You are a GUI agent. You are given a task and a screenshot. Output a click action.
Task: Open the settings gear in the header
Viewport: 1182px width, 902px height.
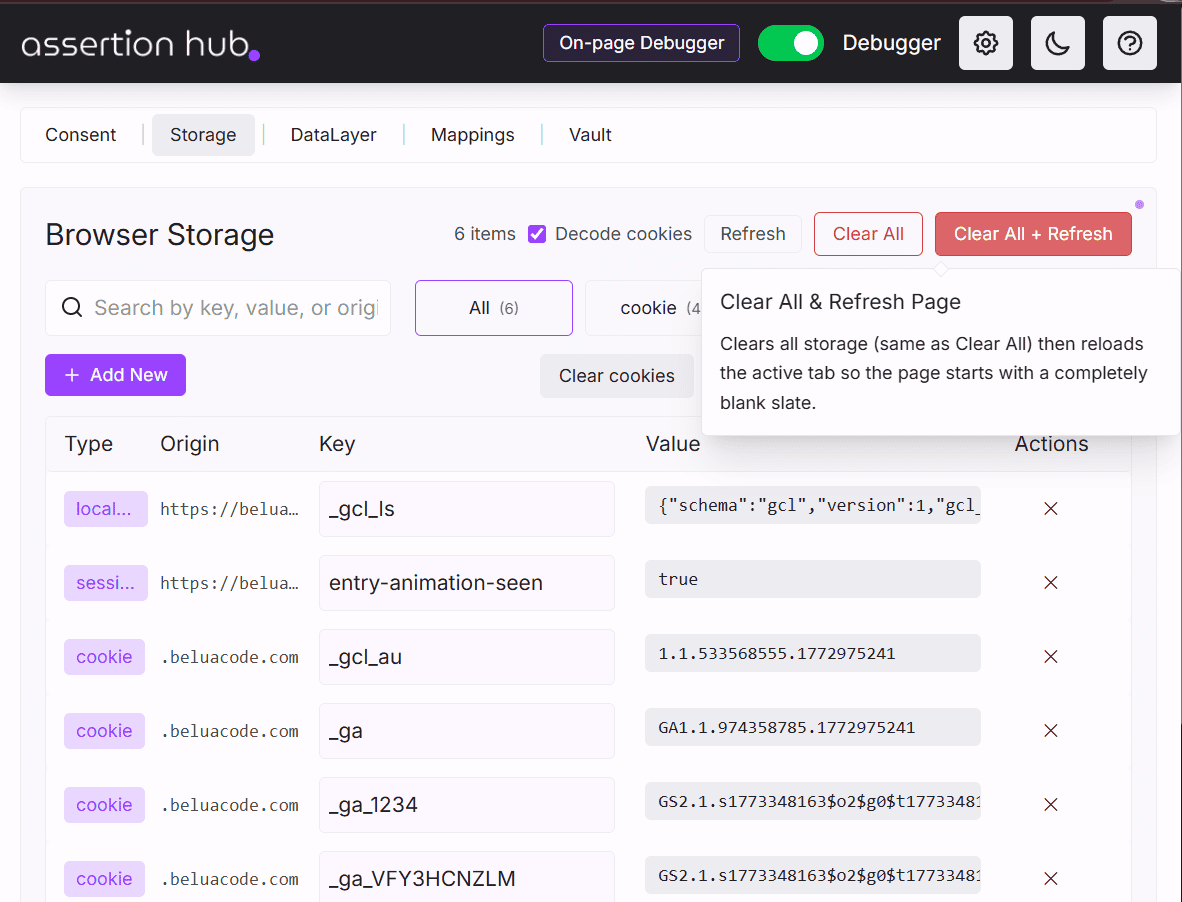(x=985, y=43)
